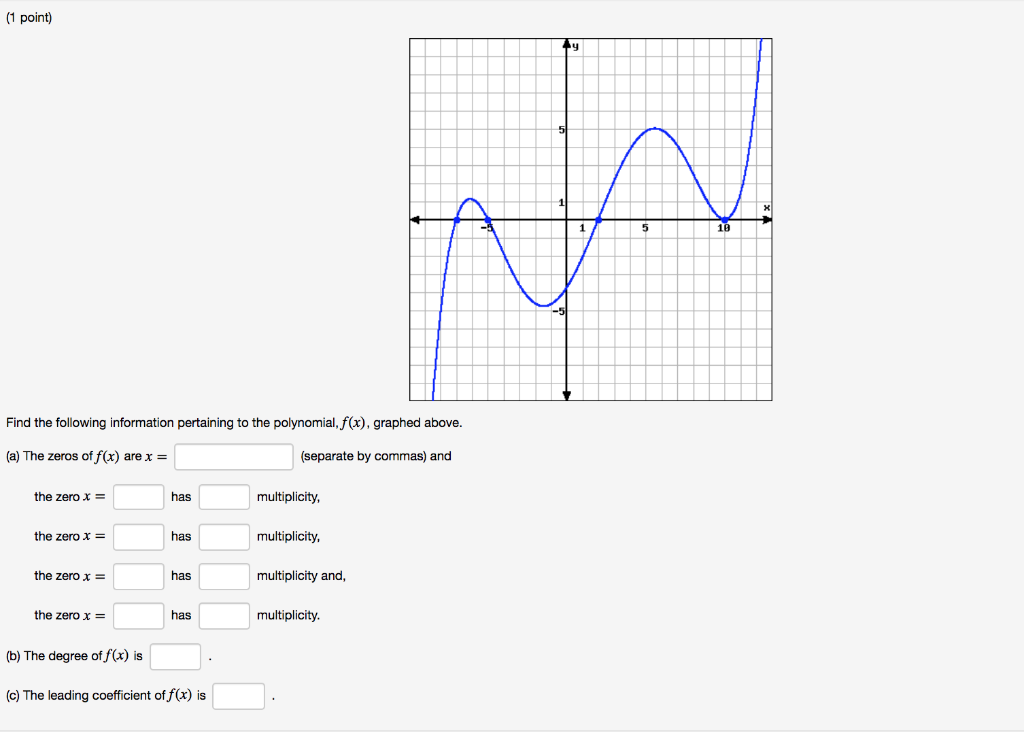Click the (1 point) label text
The image size is (1024, 733).
point(28,17)
